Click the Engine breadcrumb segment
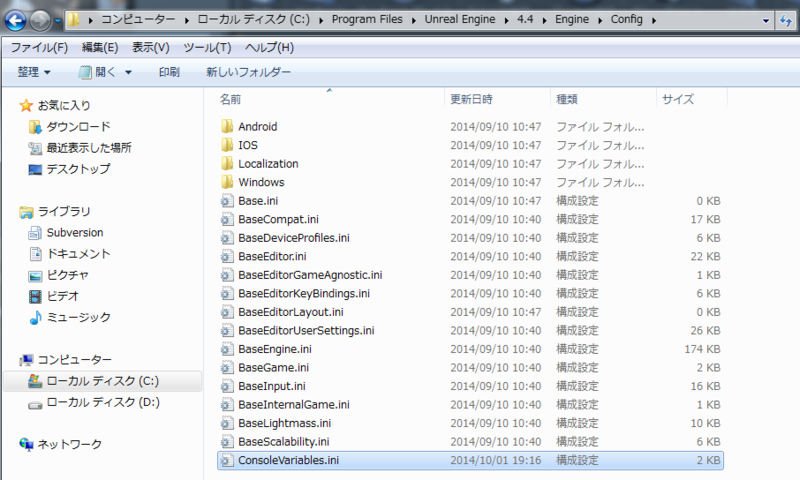The image size is (800, 480). (571, 19)
